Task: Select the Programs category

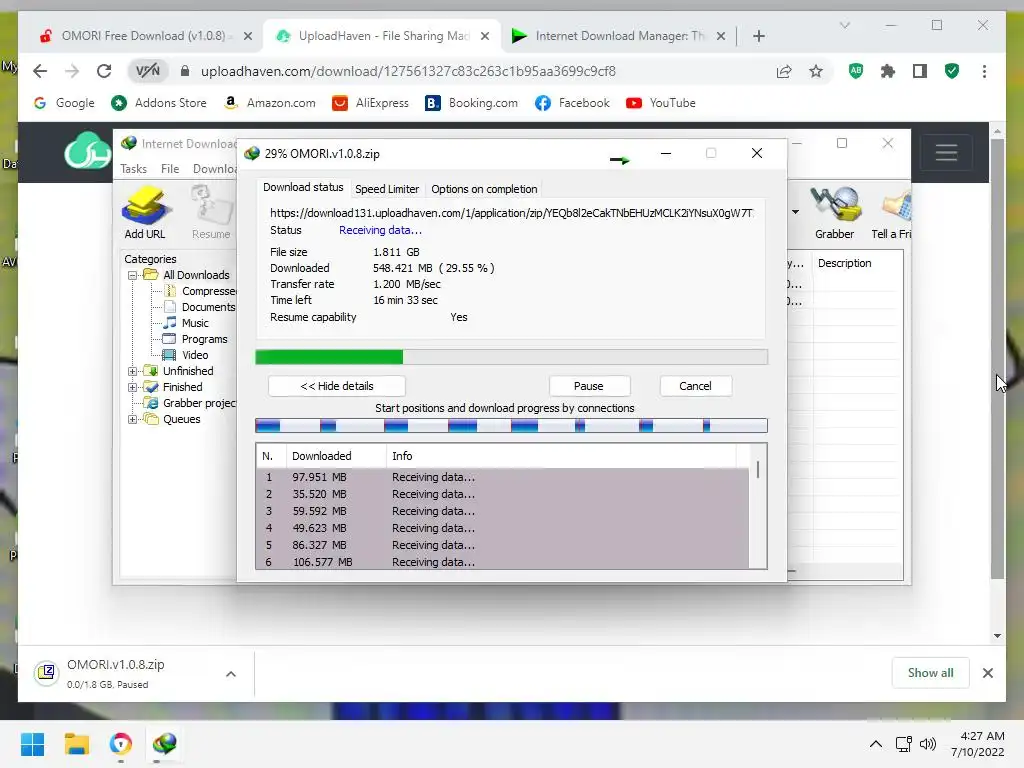Action: point(204,340)
